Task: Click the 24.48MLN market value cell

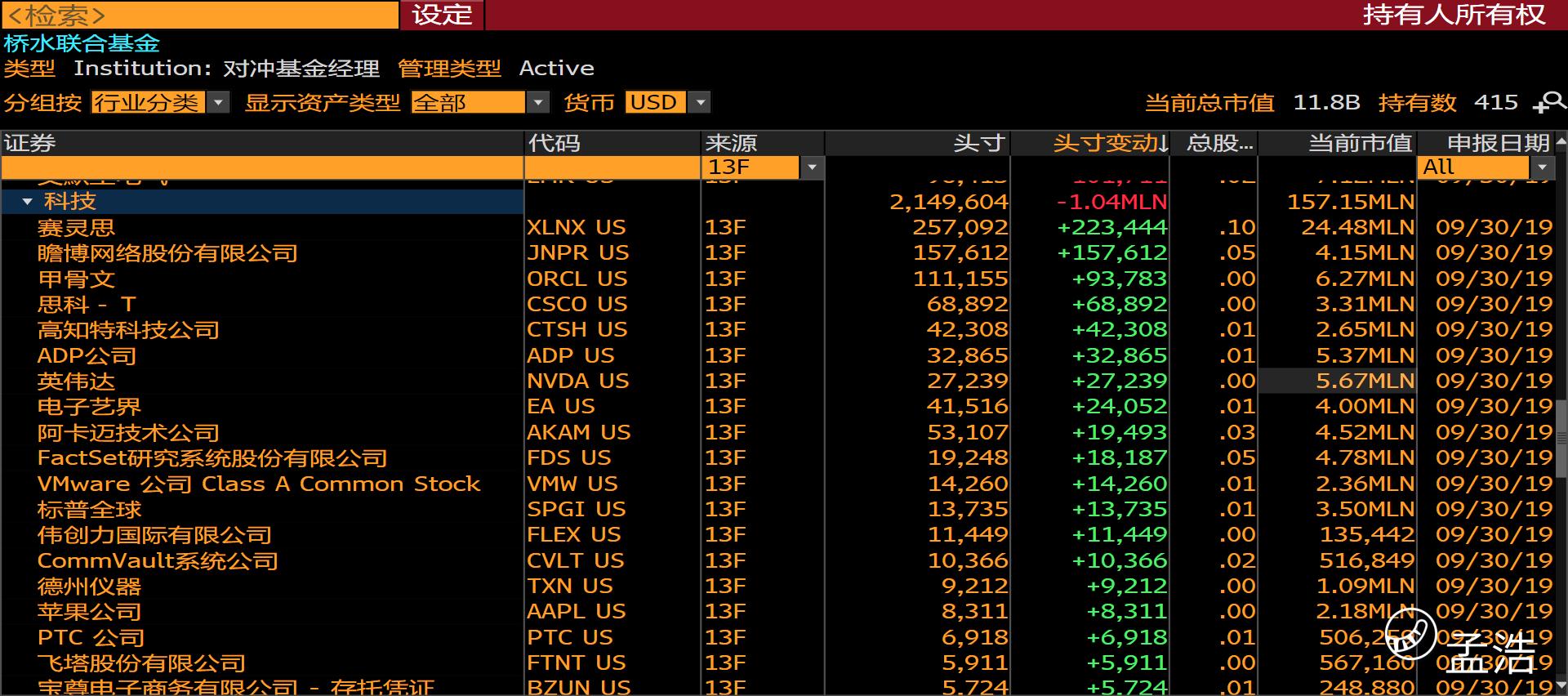Action: [x=1357, y=227]
